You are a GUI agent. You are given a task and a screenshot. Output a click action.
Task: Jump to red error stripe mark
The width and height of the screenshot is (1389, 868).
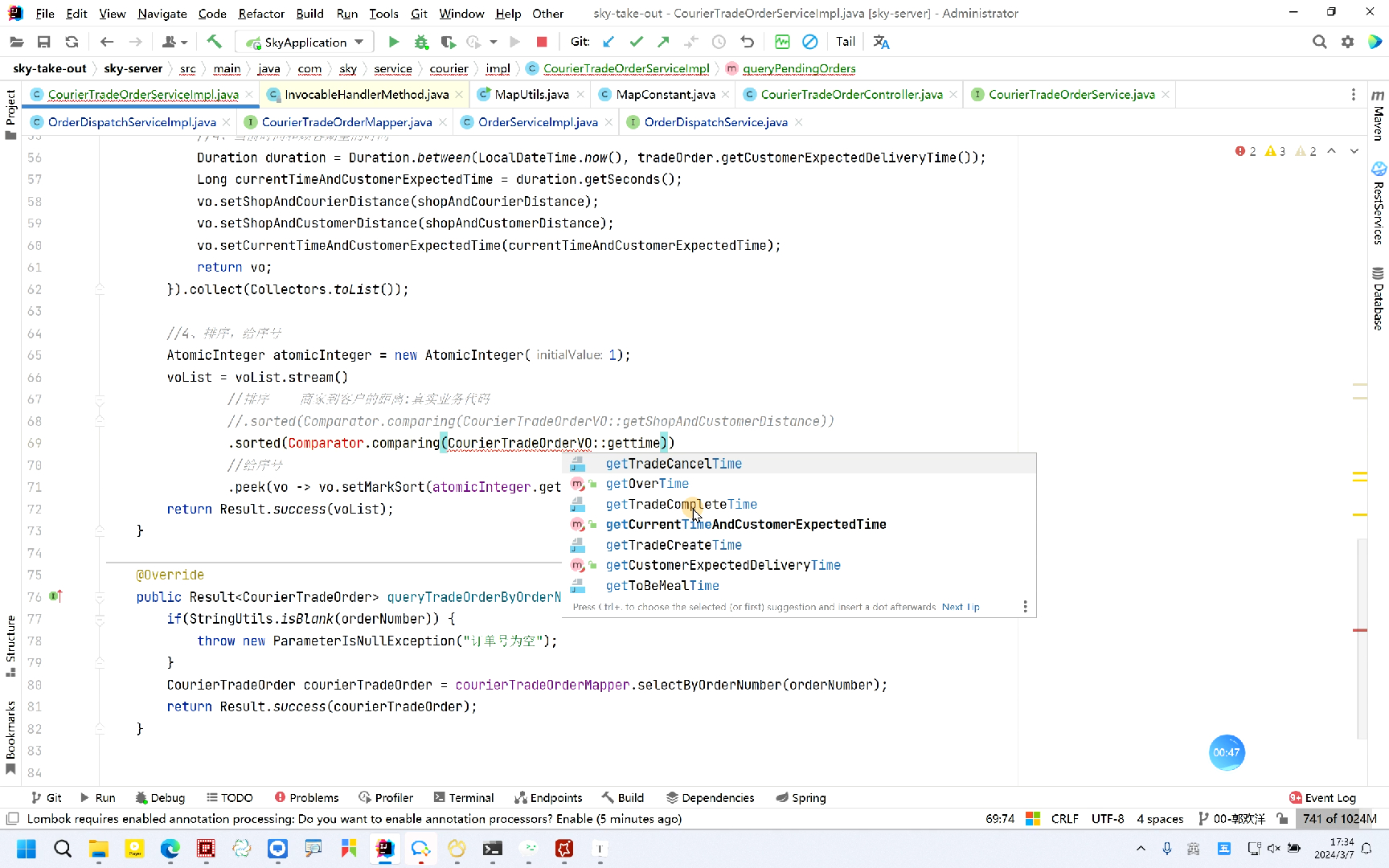click(x=1360, y=630)
